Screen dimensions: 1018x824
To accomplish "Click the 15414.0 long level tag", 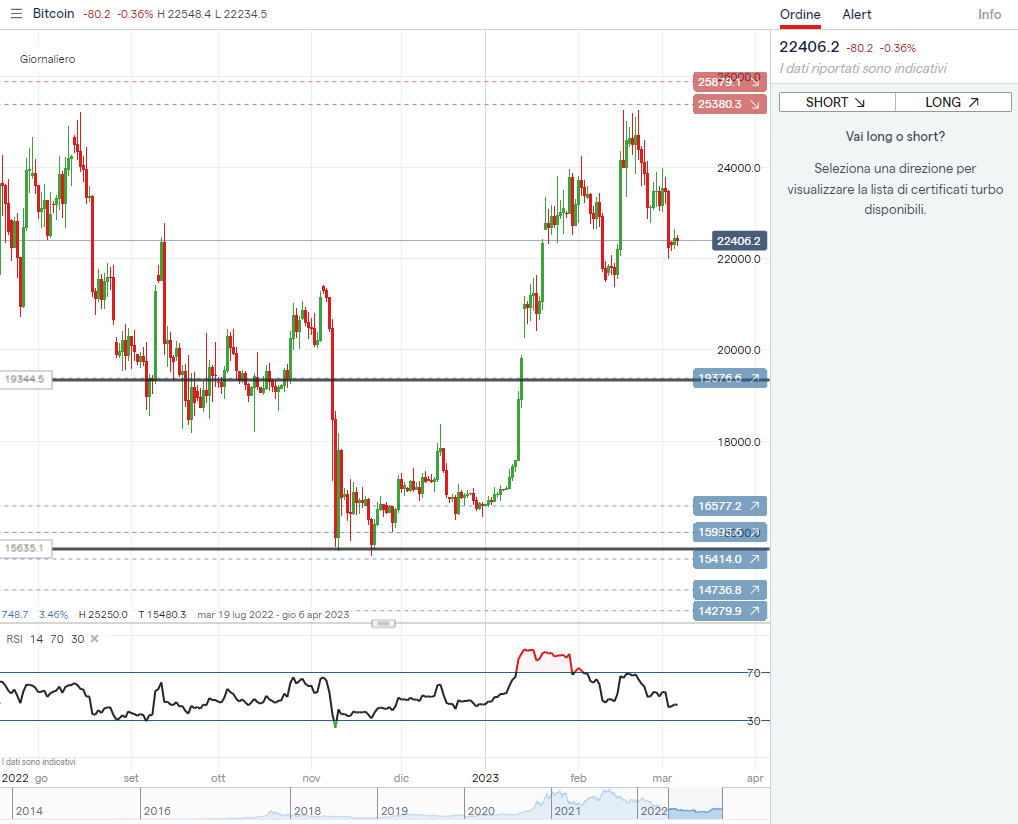I will 729,559.
